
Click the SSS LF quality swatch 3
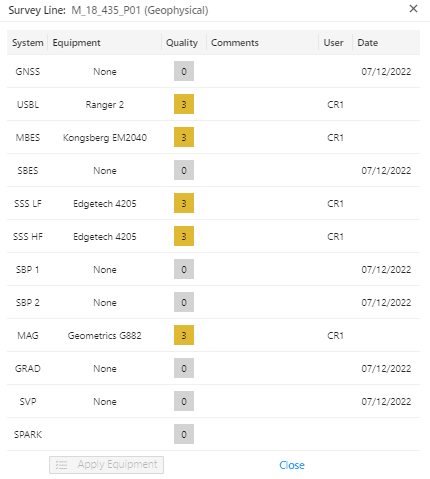tap(184, 203)
